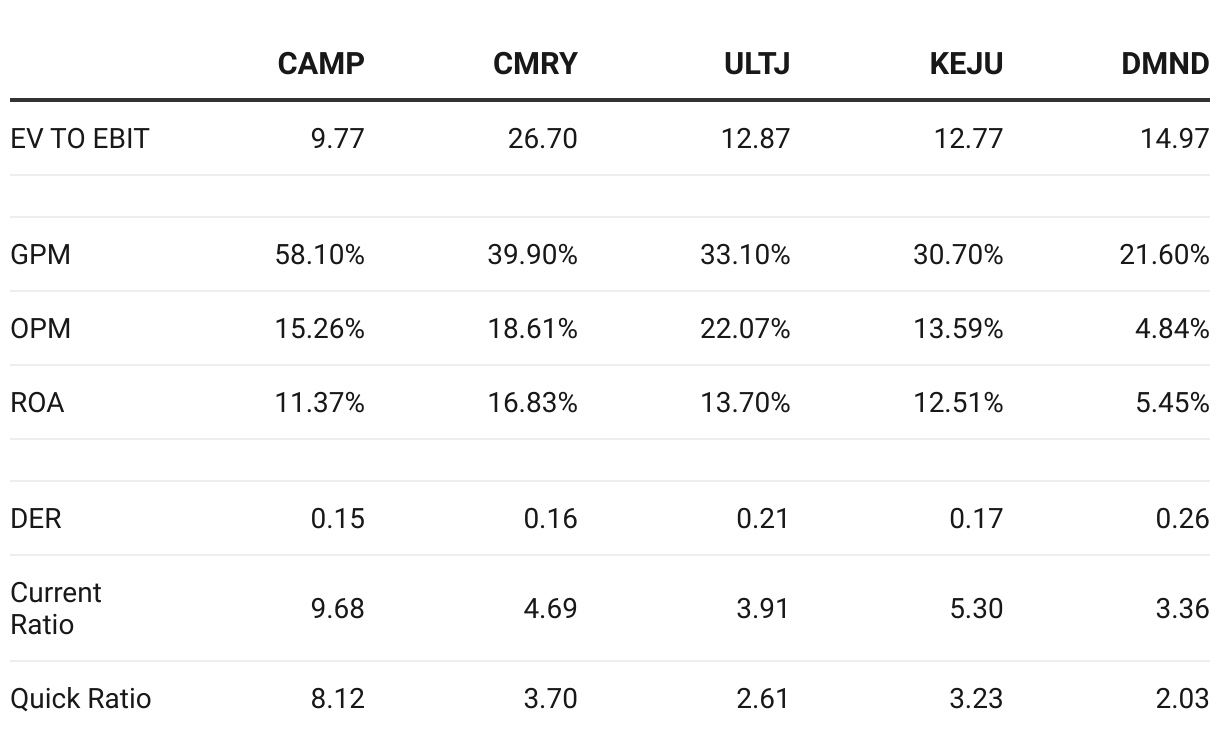Select CMRY's EV to EBIT value 26.70
1220x744 pixels.
click(x=542, y=139)
